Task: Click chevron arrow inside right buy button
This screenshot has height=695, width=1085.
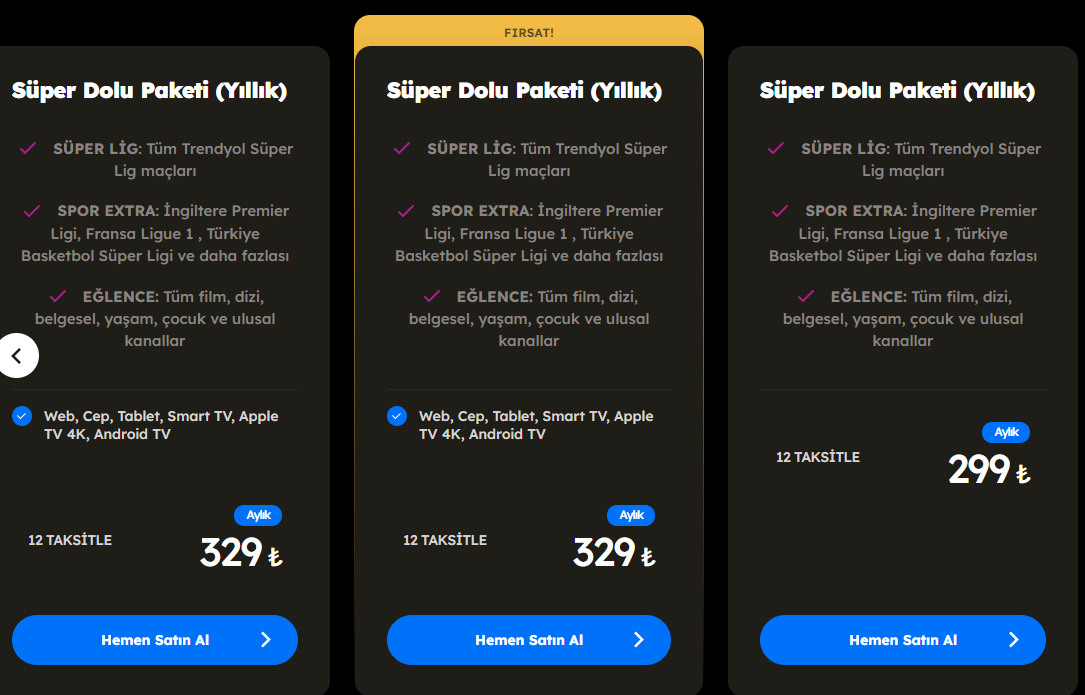Action: [x=1014, y=640]
